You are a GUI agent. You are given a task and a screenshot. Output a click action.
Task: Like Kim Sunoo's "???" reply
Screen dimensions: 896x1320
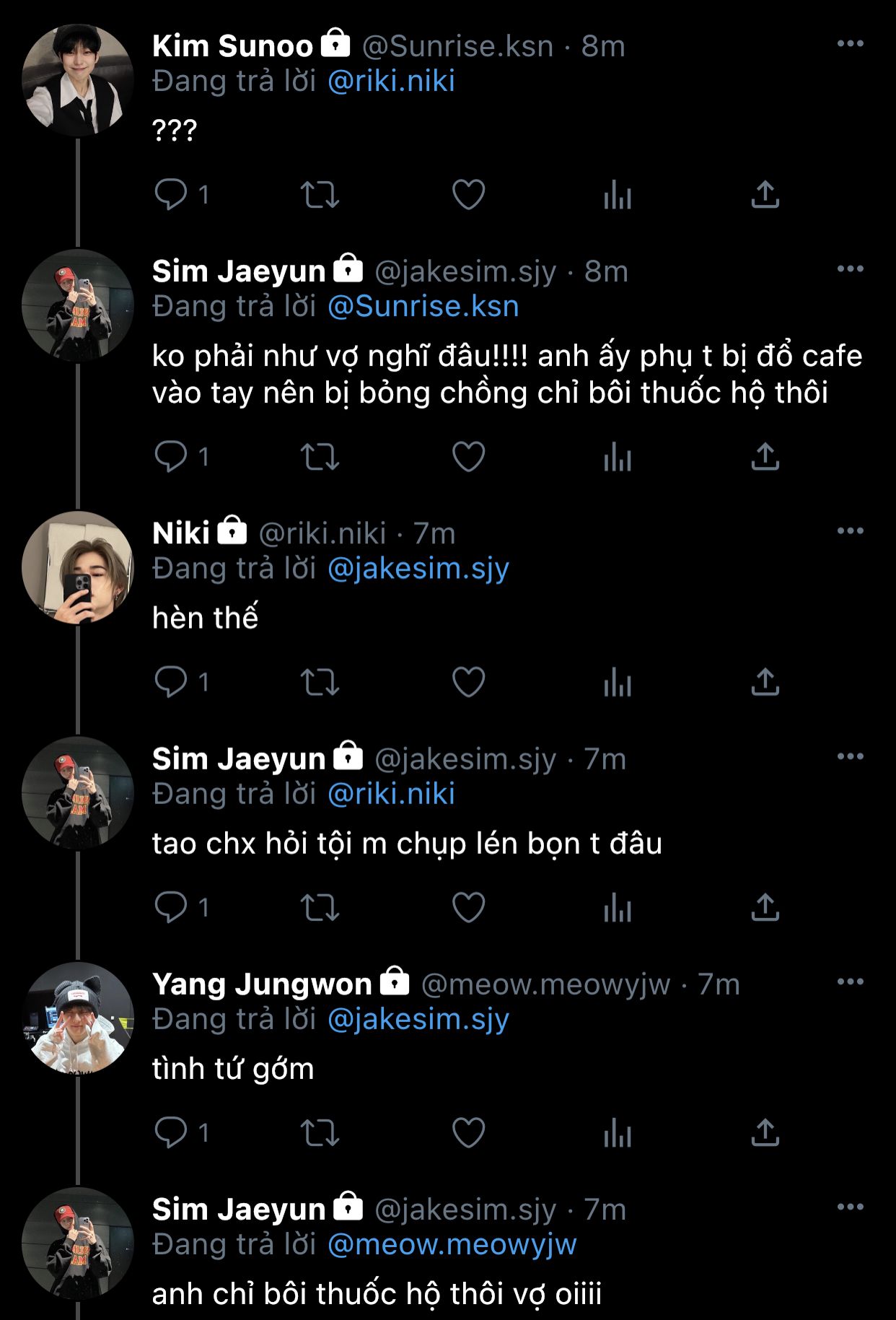(468, 195)
